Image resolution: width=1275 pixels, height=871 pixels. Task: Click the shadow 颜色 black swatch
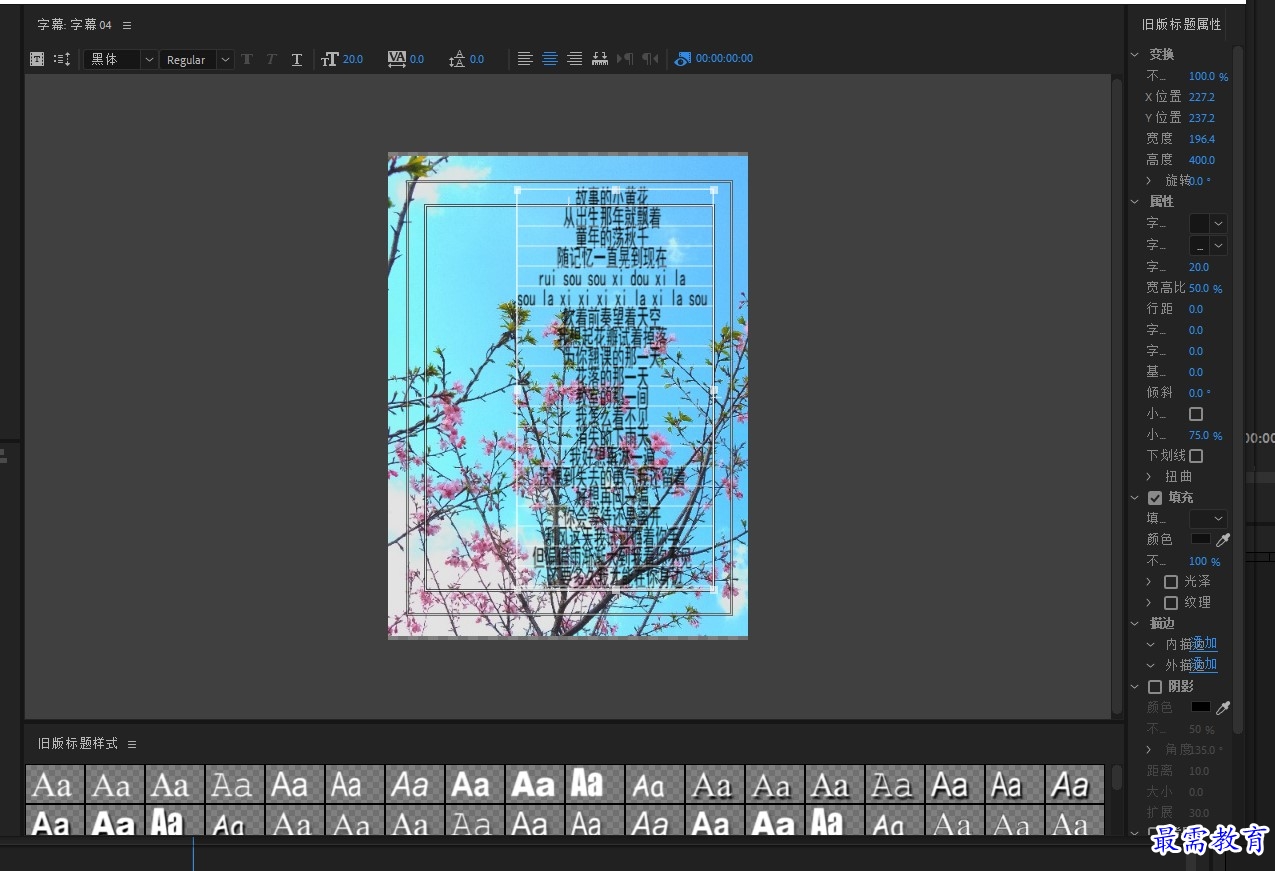click(x=1201, y=707)
